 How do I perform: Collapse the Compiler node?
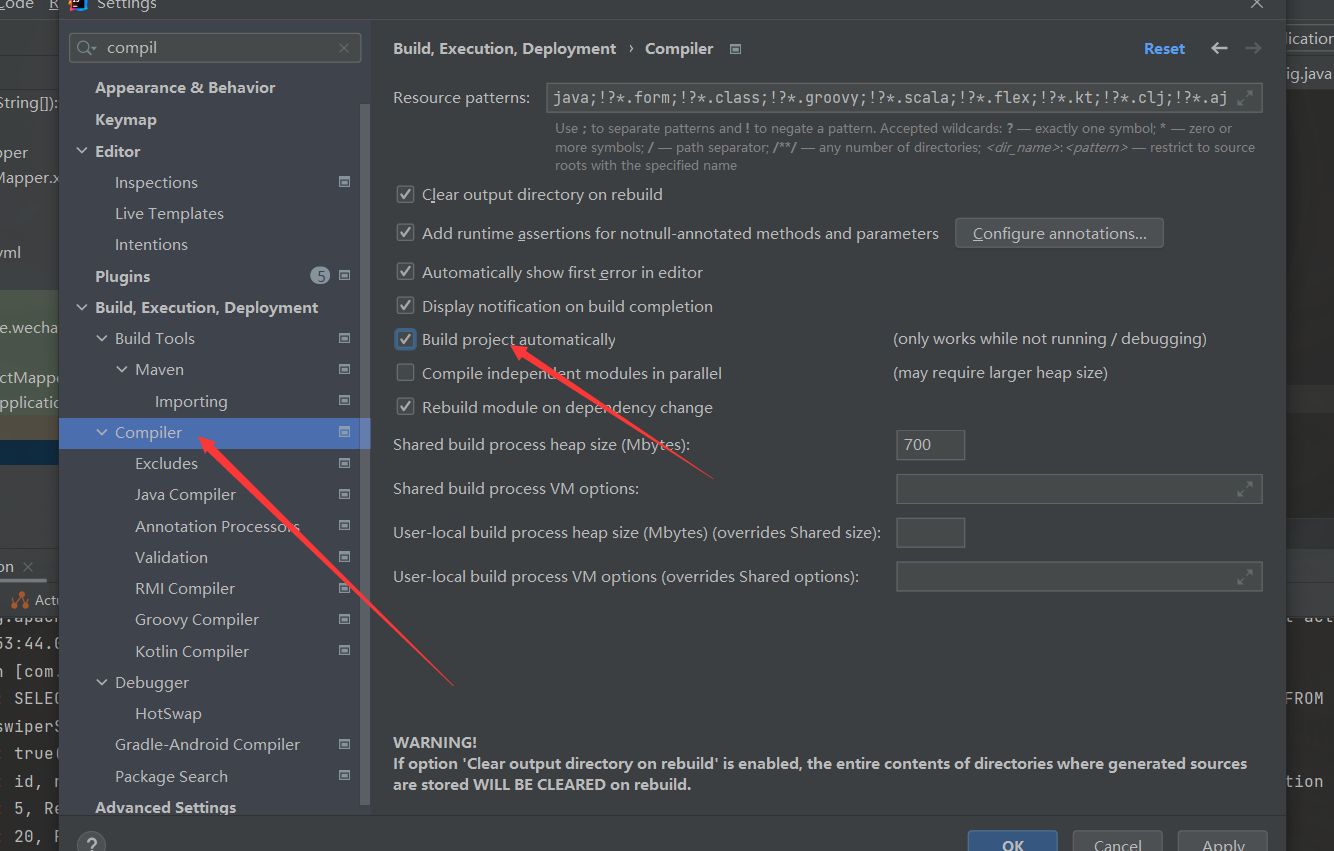coord(102,432)
